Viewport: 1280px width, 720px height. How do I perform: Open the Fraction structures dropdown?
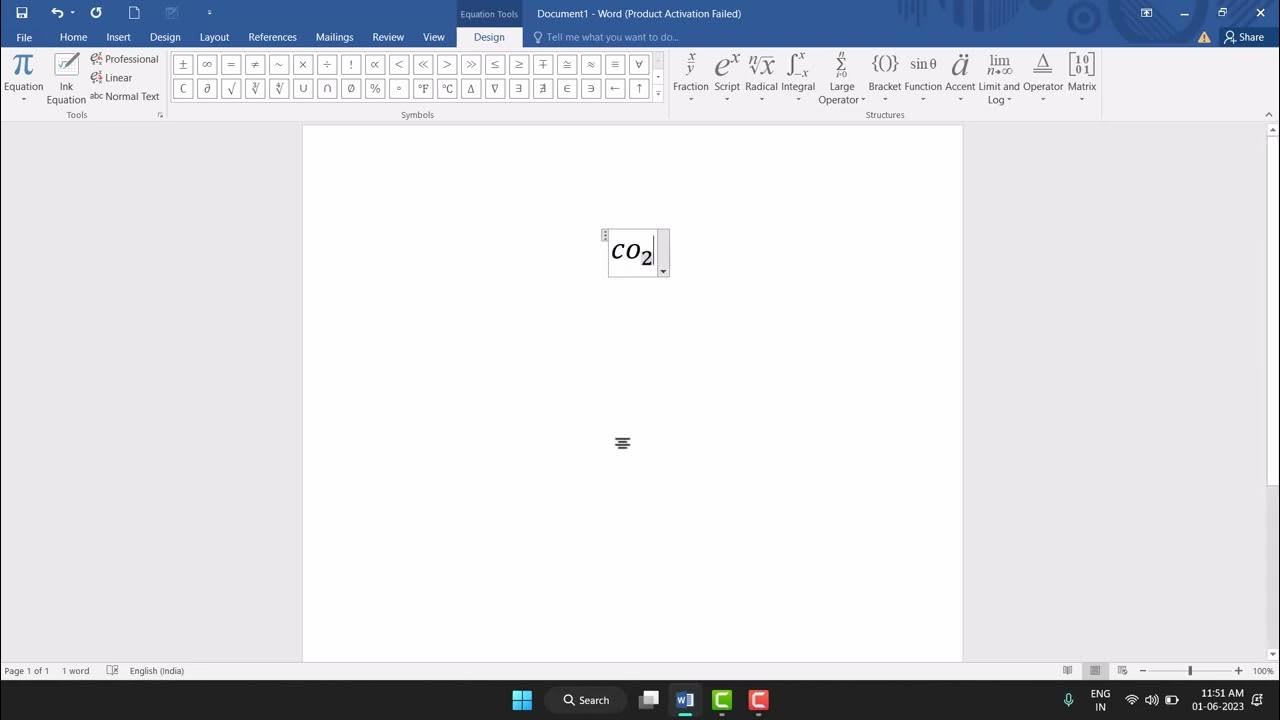(x=691, y=78)
